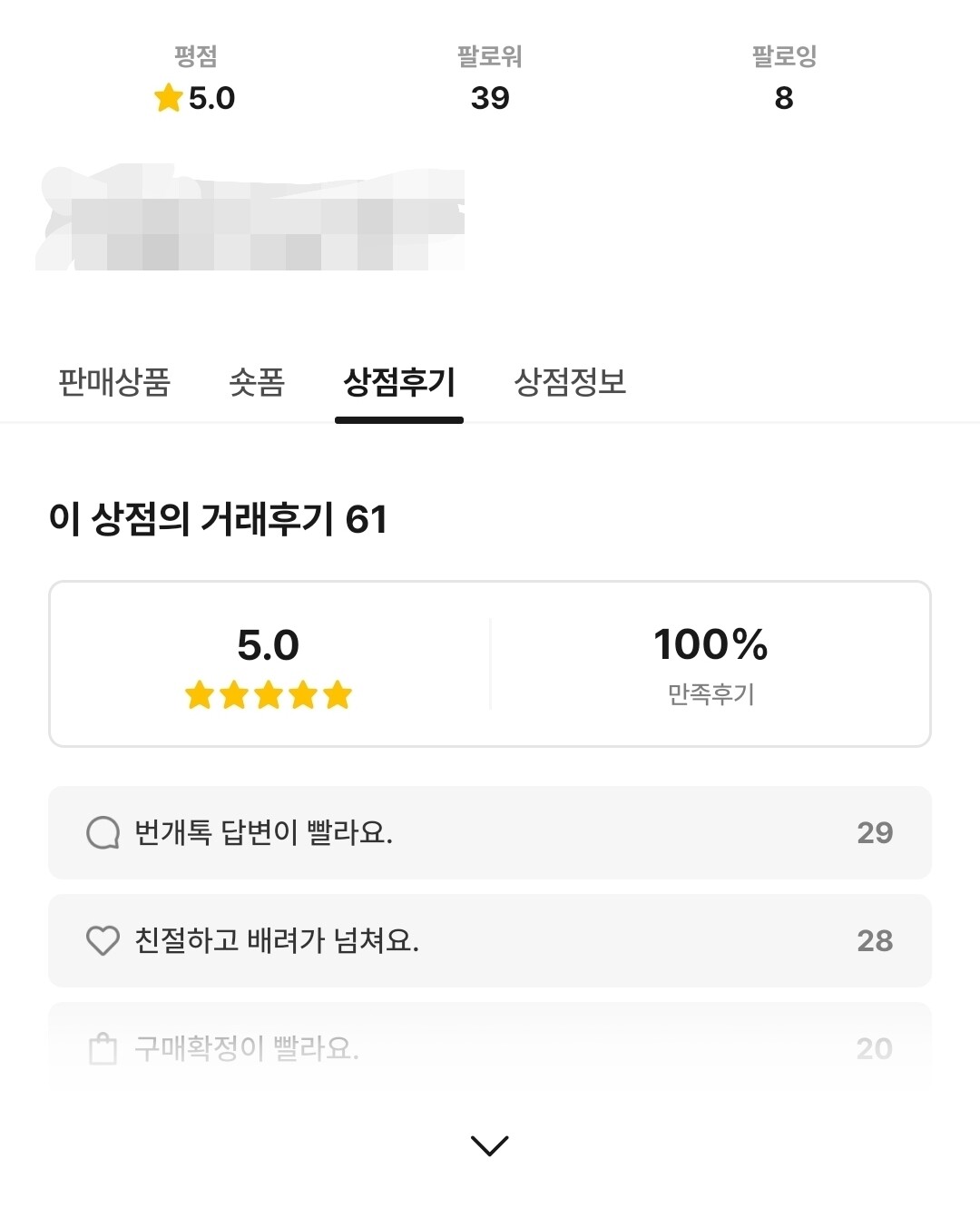Tap the heart icon for kindness review
This screenshot has height=1208, width=980.
tap(103, 940)
